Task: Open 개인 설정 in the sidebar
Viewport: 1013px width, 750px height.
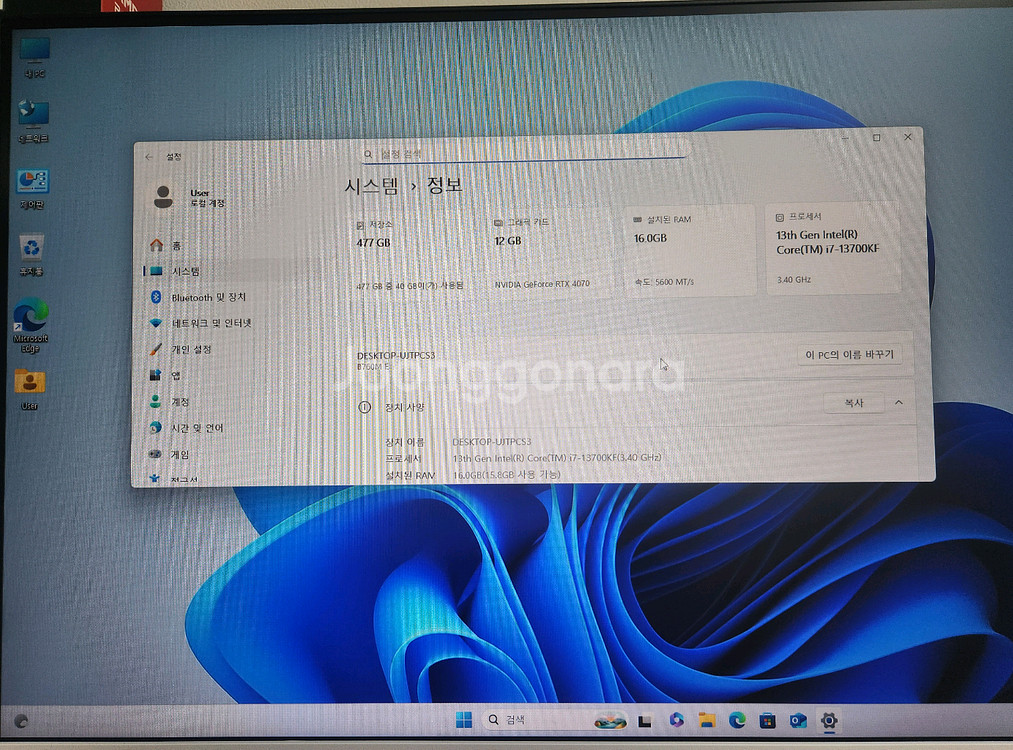Action: pos(191,349)
